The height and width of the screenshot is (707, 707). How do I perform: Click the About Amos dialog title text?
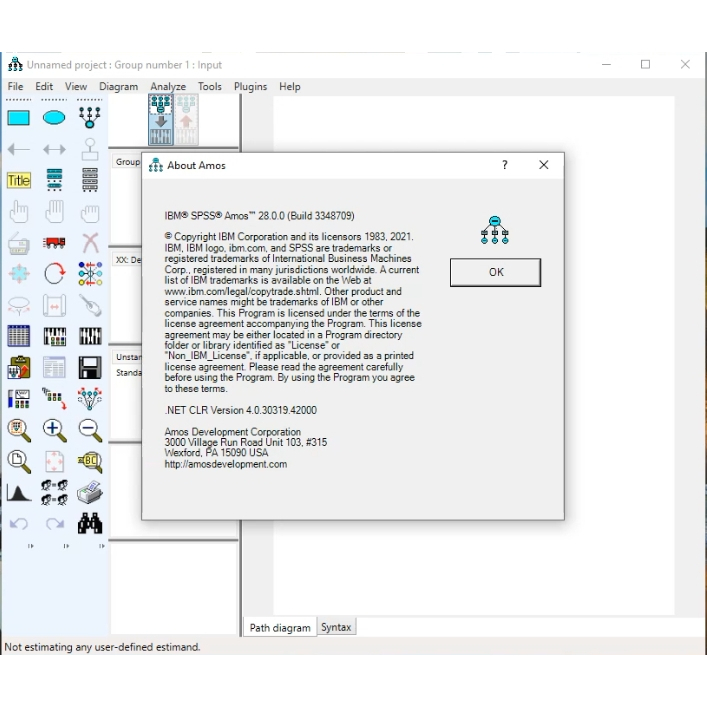click(196, 165)
